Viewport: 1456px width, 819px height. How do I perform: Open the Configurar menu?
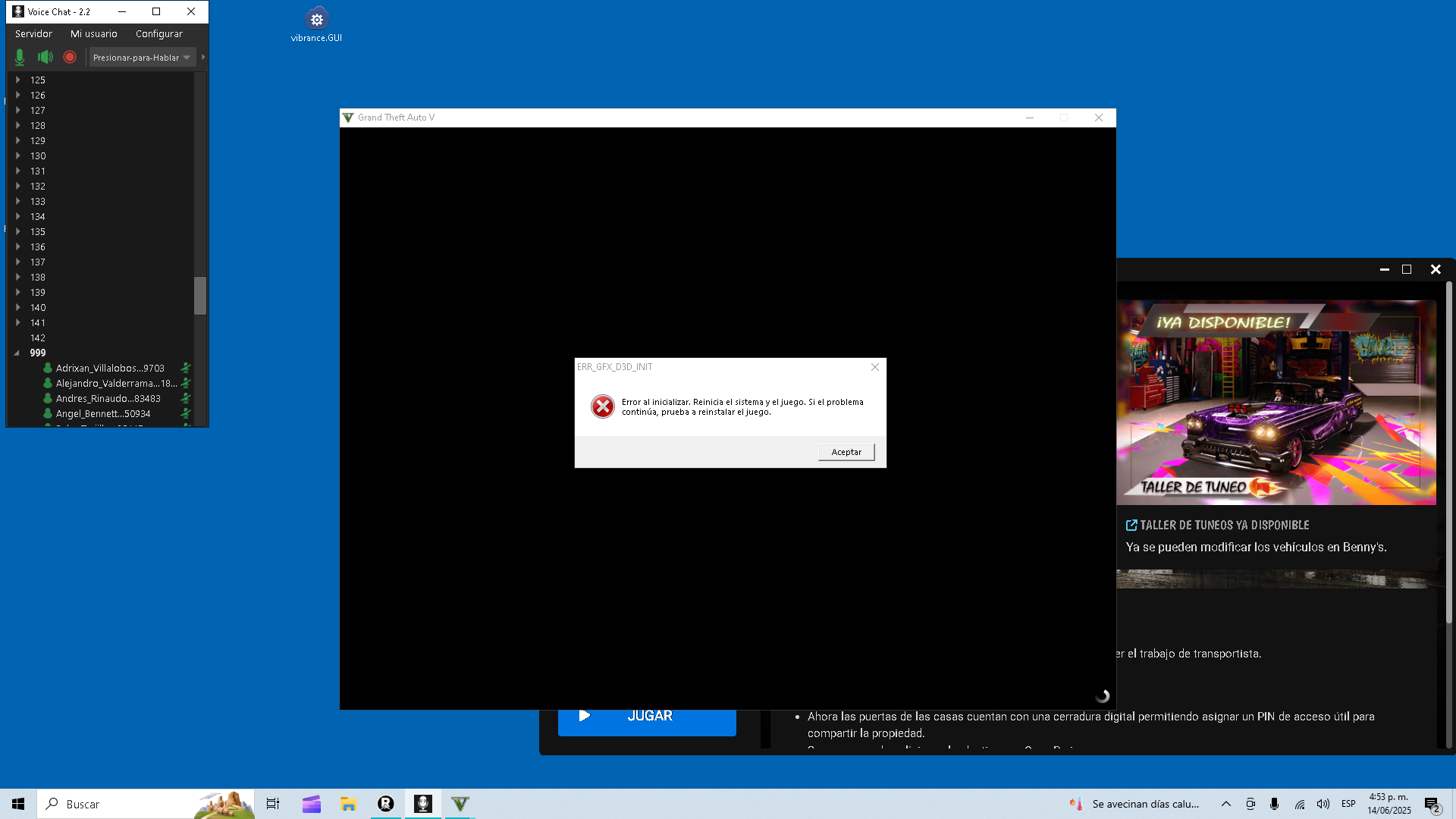[158, 33]
